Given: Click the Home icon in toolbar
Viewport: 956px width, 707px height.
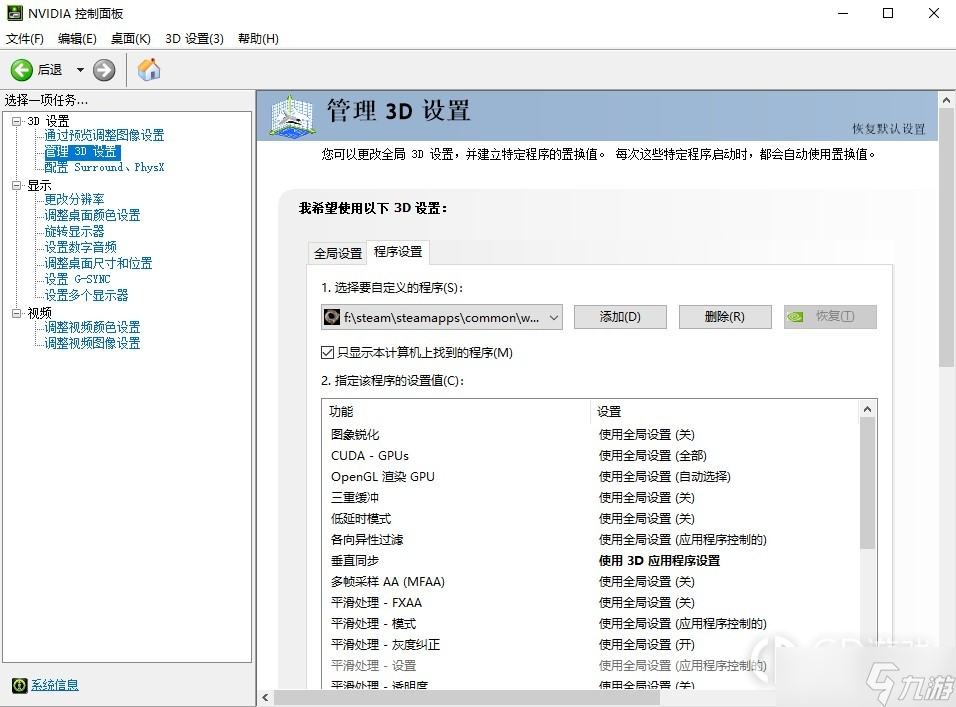Looking at the screenshot, I should pos(149,70).
